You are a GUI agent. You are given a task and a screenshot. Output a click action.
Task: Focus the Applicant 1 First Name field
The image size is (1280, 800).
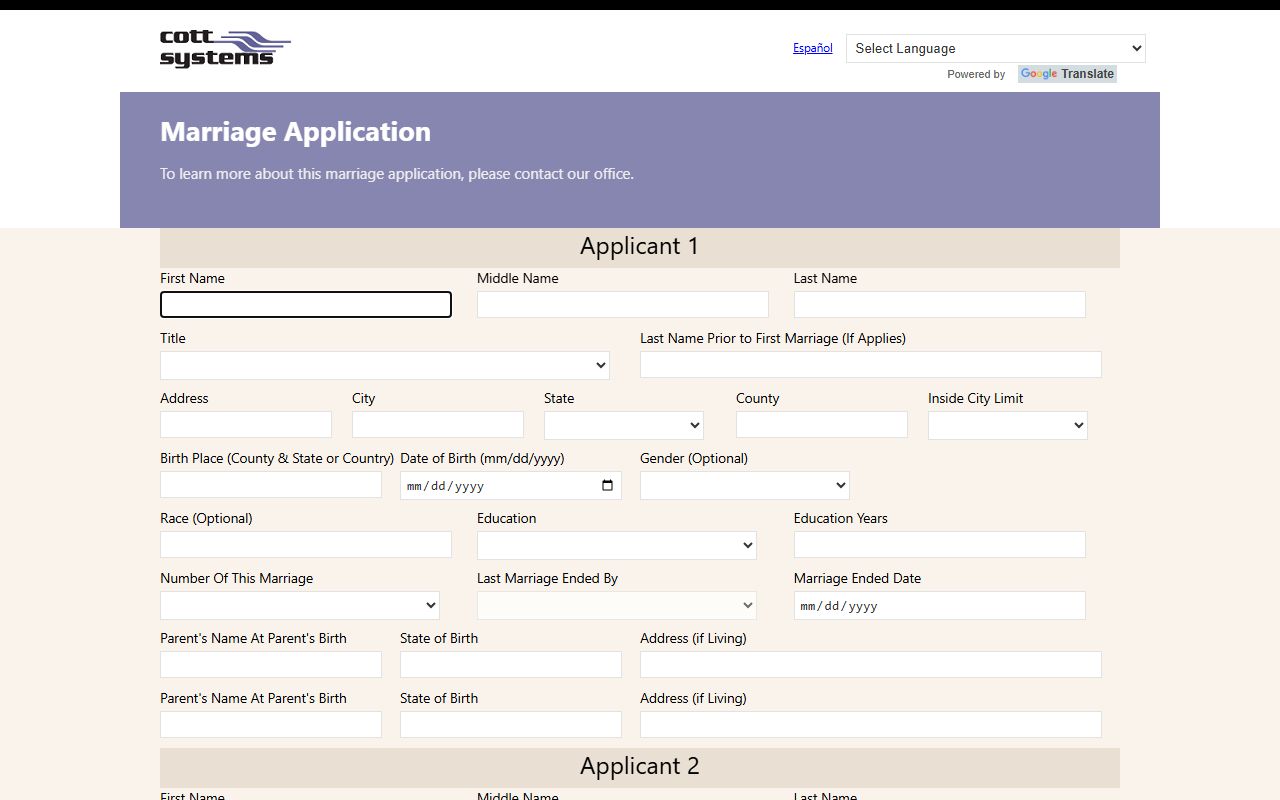tap(306, 304)
